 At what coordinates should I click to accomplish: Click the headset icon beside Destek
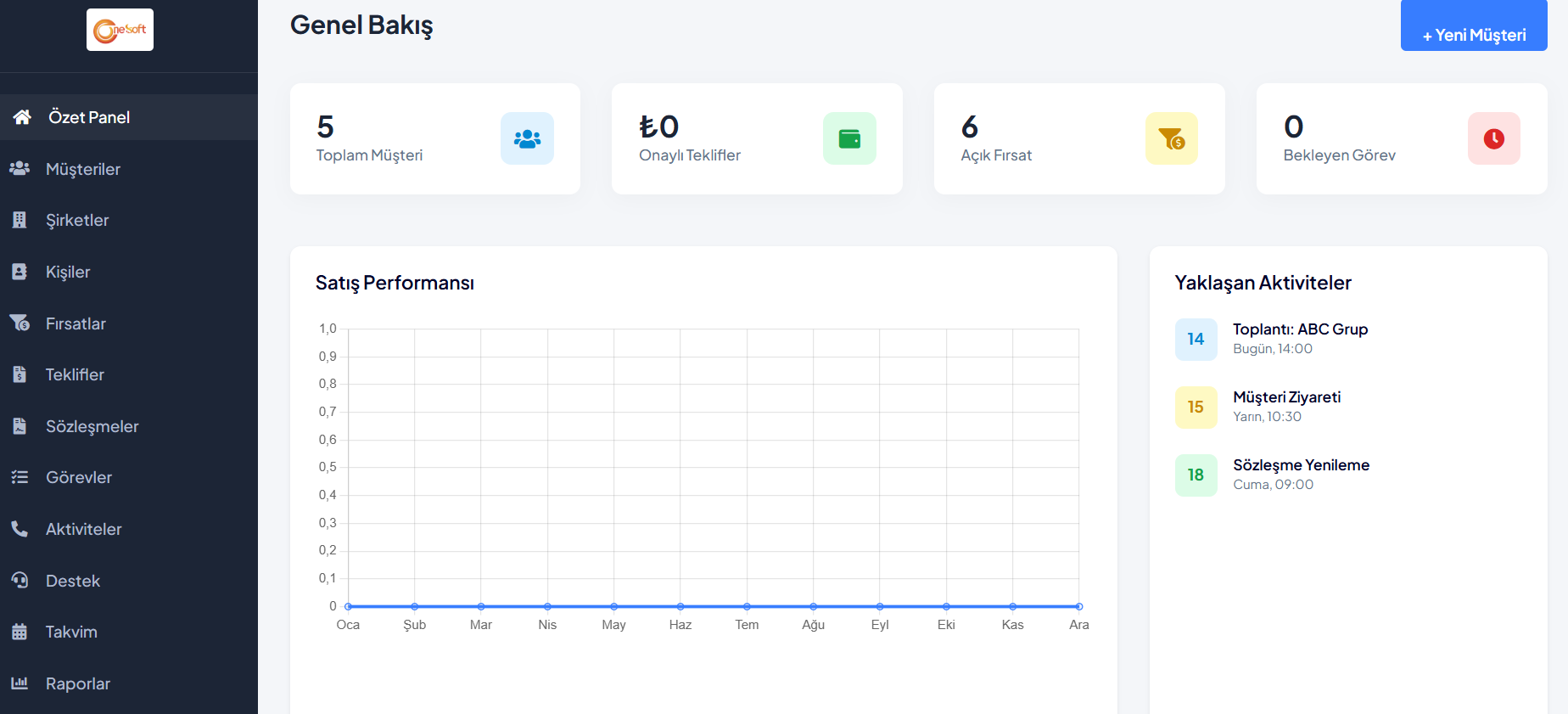tap(20, 581)
